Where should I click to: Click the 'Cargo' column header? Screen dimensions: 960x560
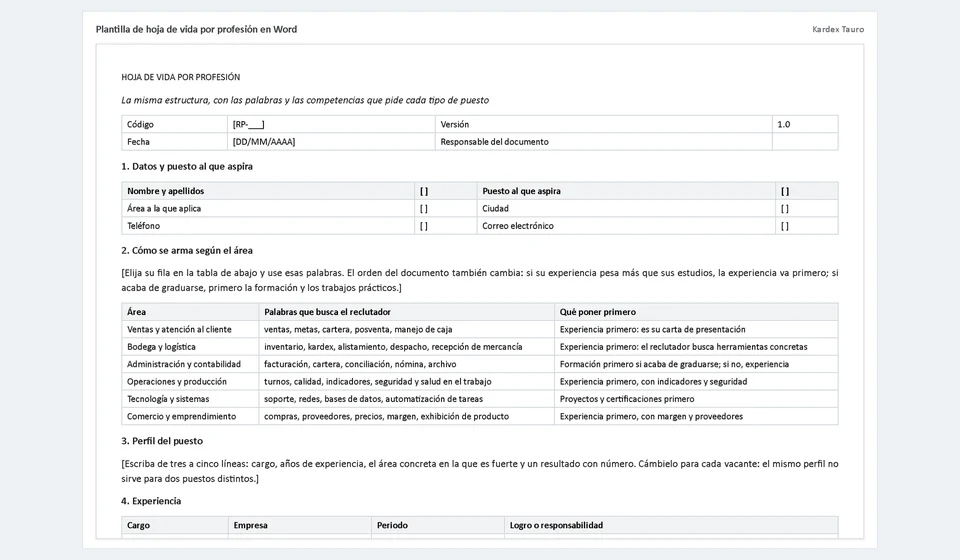pos(175,525)
